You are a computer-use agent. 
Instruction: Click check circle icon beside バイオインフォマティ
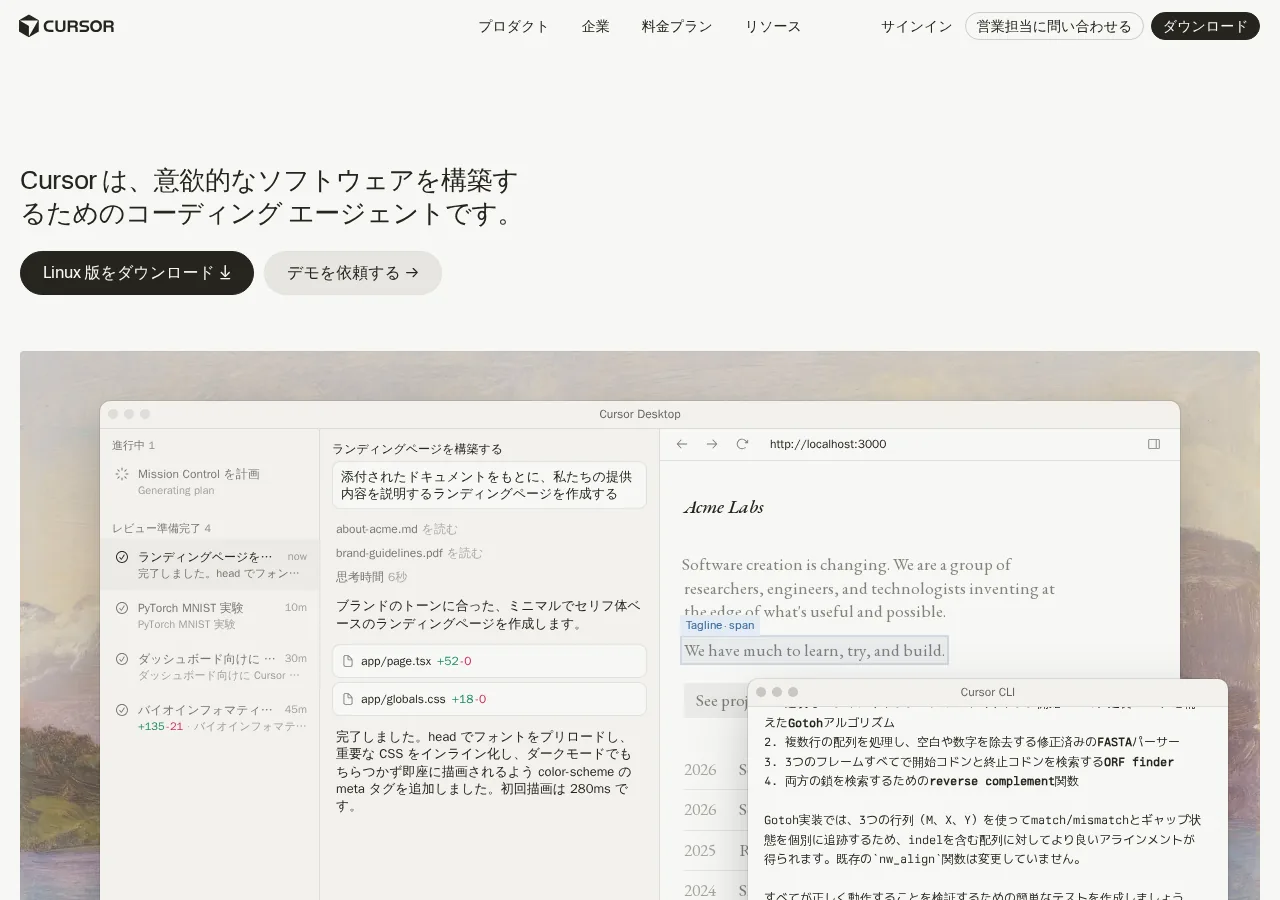tap(122, 710)
